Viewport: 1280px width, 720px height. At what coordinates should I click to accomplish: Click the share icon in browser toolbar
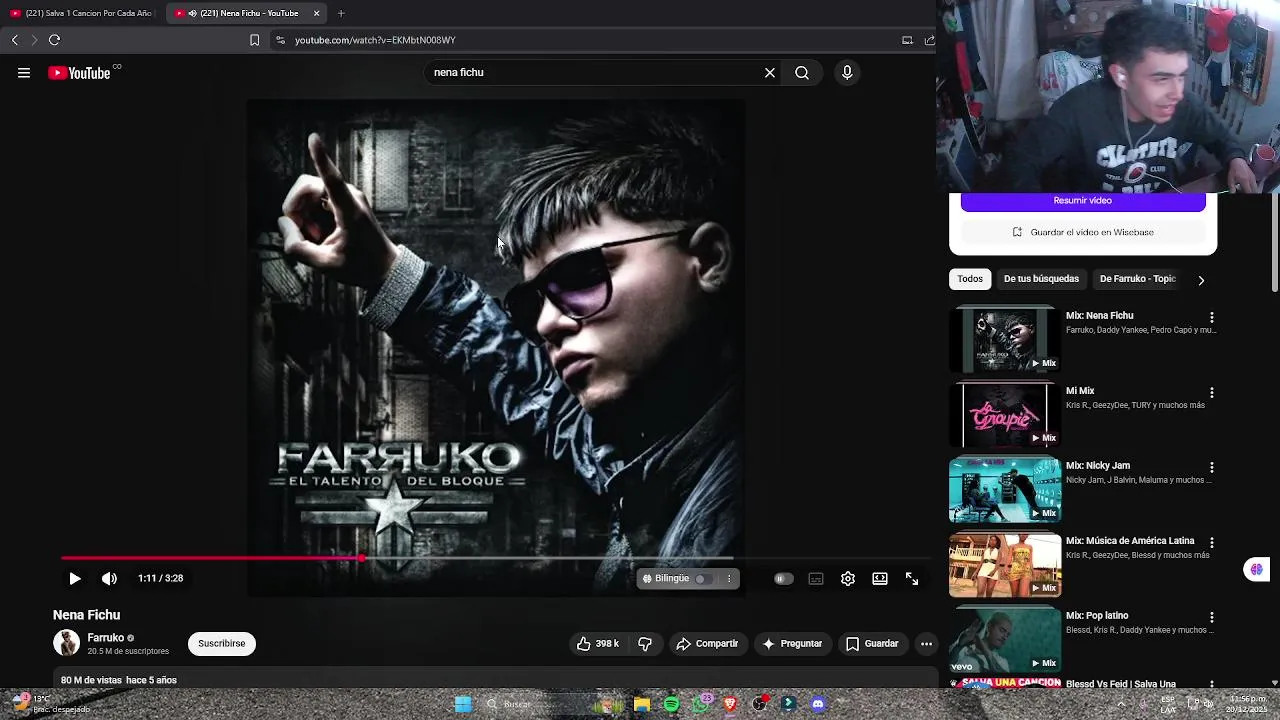[x=929, y=40]
